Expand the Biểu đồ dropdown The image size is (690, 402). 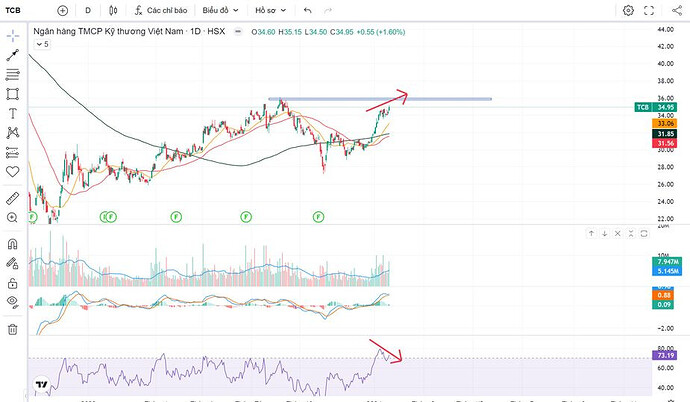(x=220, y=10)
